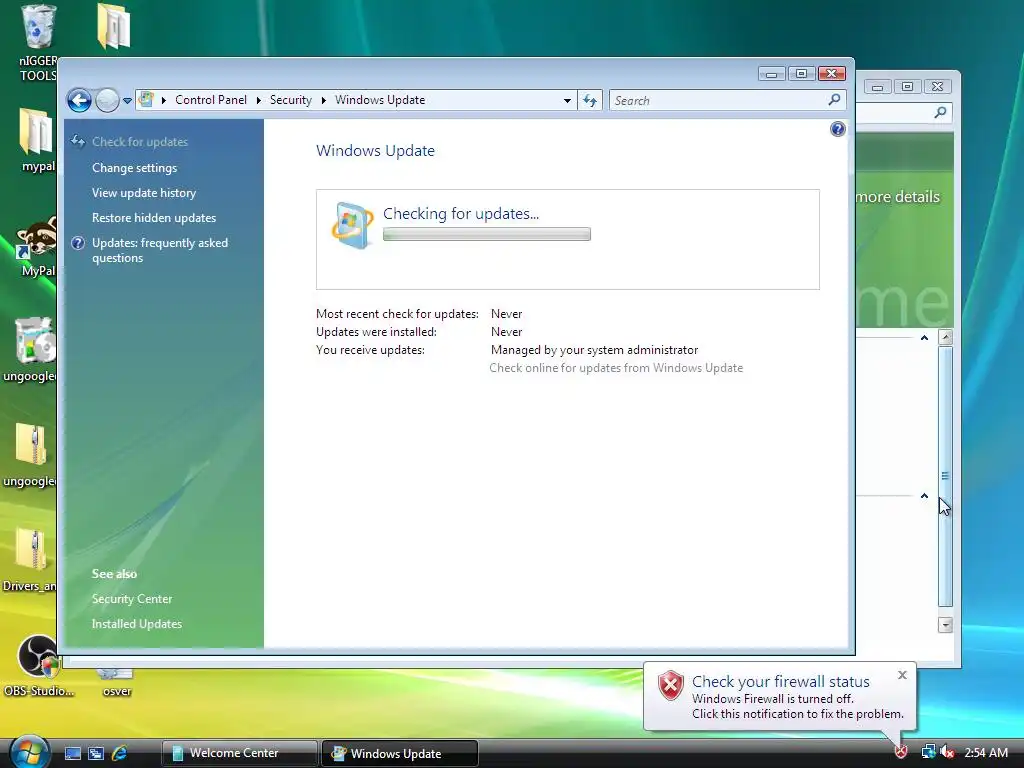The height and width of the screenshot is (768, 1024).
Task: Click the checking for updates progress bar
Action: pos(487,234)
